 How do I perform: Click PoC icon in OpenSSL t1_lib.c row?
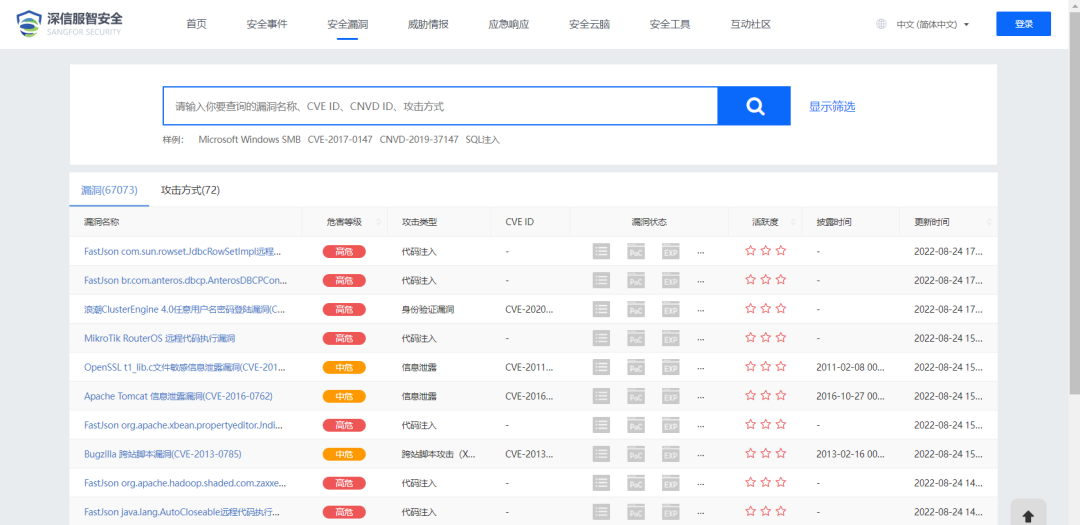tap(636, 367)
